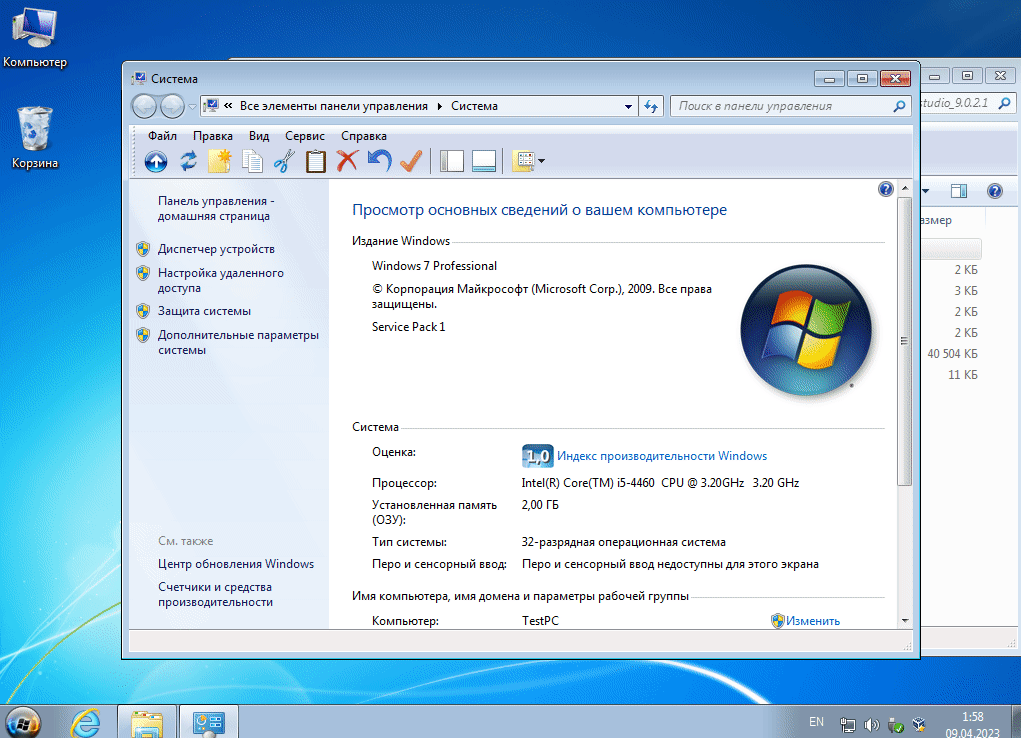The image size is (1021, 738).
Task: Click the Все элементы панели управления breadcrumb
Action: [333, 106]
